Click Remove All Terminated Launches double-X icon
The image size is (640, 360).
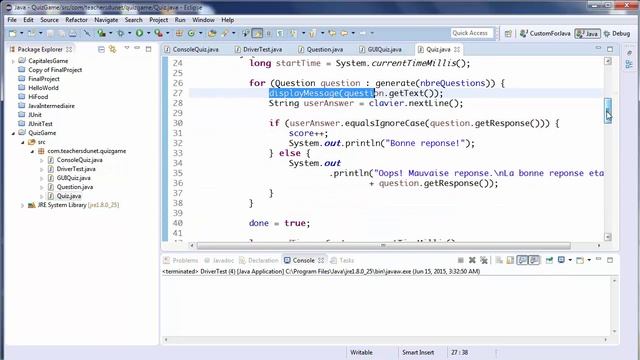tap(484, 260)
